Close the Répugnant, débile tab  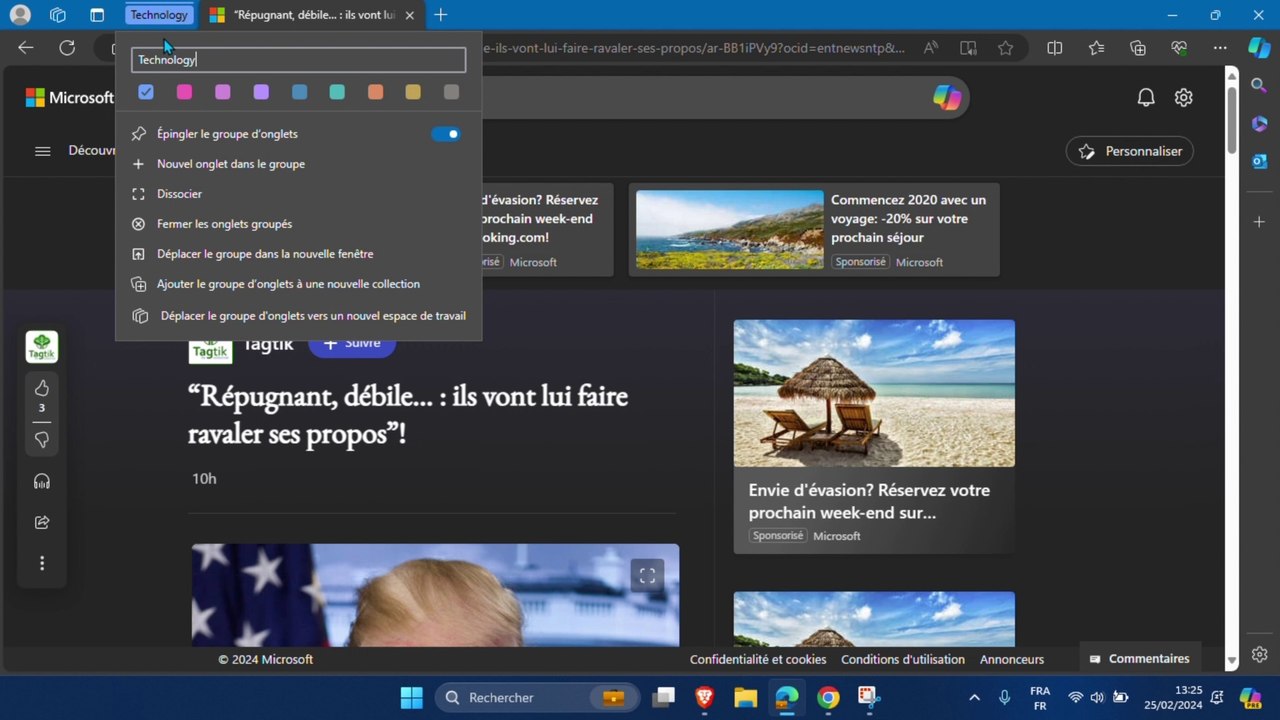click(x=409, y=15)
